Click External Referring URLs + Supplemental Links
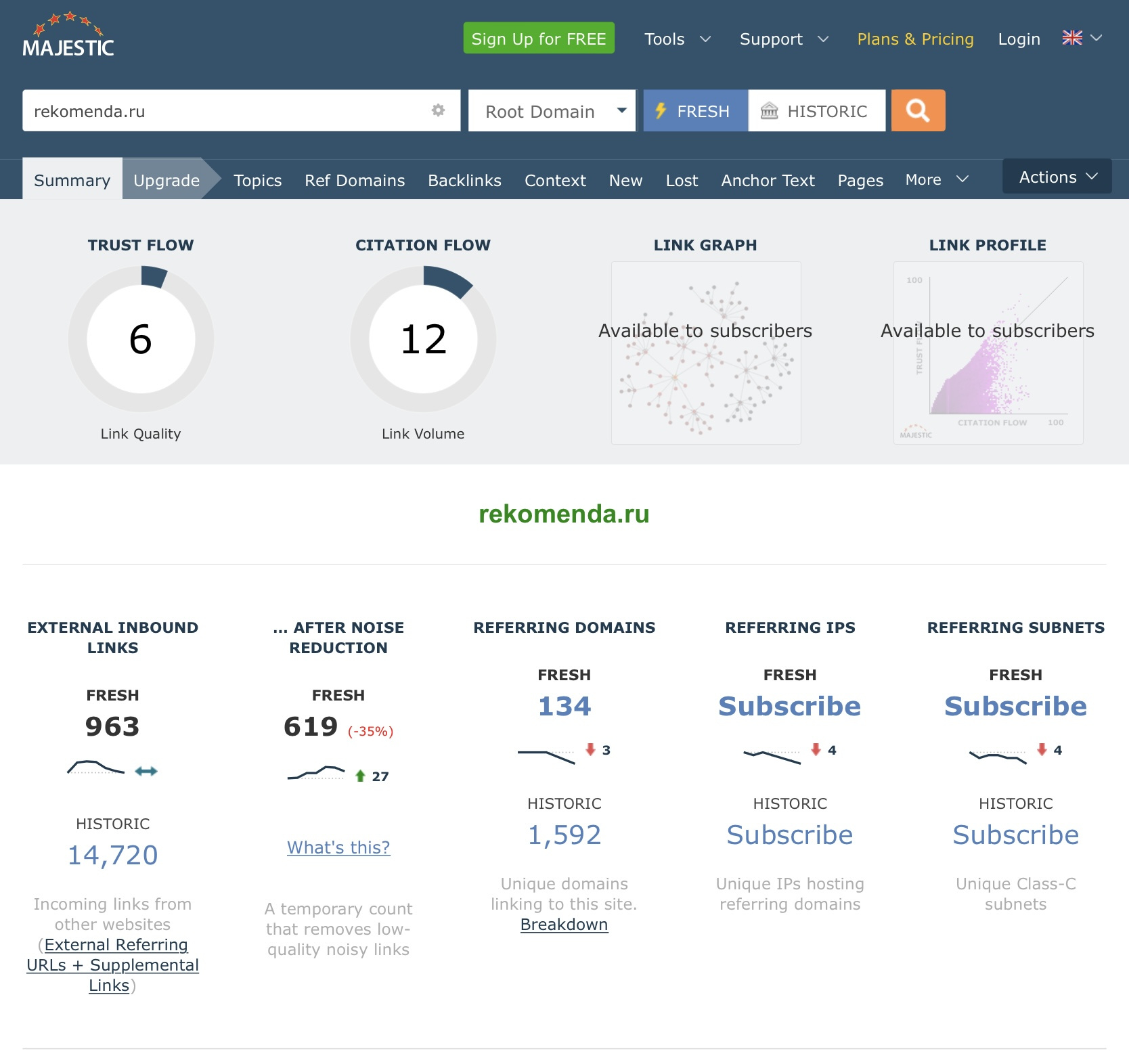This screenshot has height=1064, width=1129. point(113,965)
